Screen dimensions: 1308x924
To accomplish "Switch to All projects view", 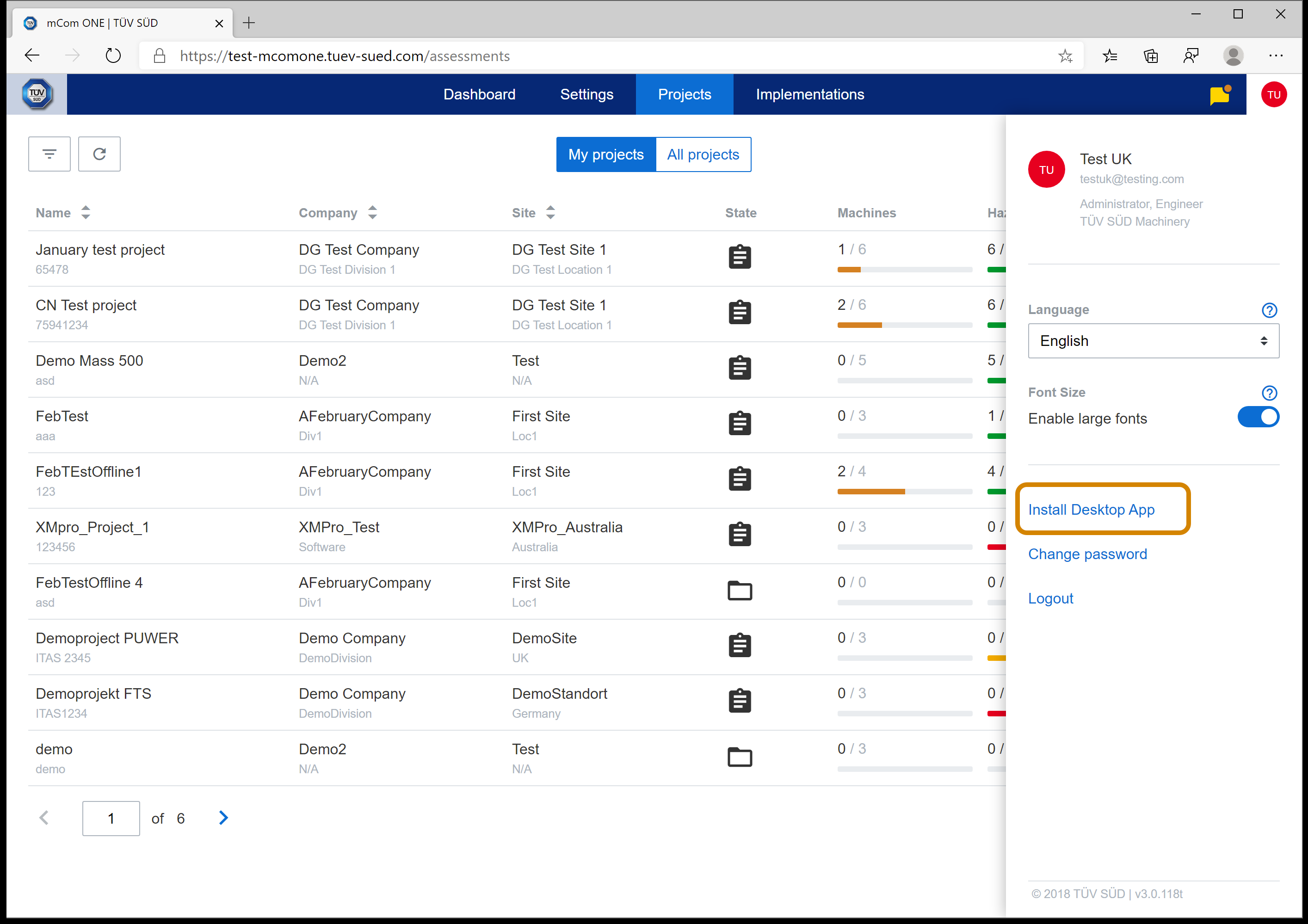I will [x=703, y=154].
